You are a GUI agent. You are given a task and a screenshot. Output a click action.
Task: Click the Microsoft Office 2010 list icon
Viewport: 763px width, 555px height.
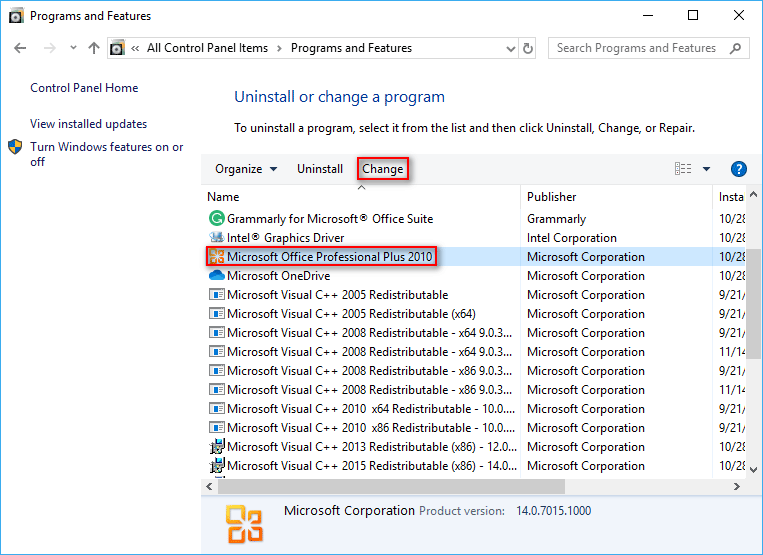(217, 256)
